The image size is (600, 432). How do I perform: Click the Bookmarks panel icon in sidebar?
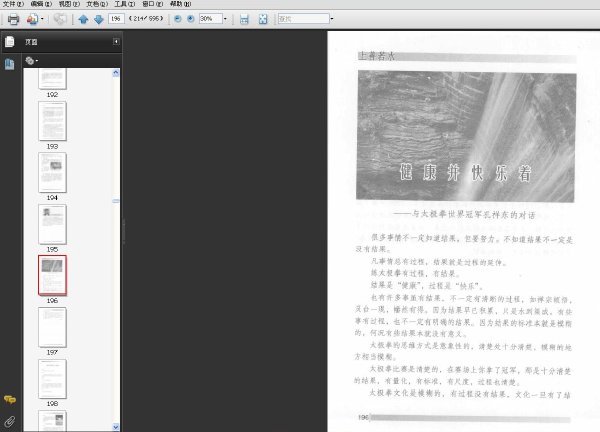[10, 64]
